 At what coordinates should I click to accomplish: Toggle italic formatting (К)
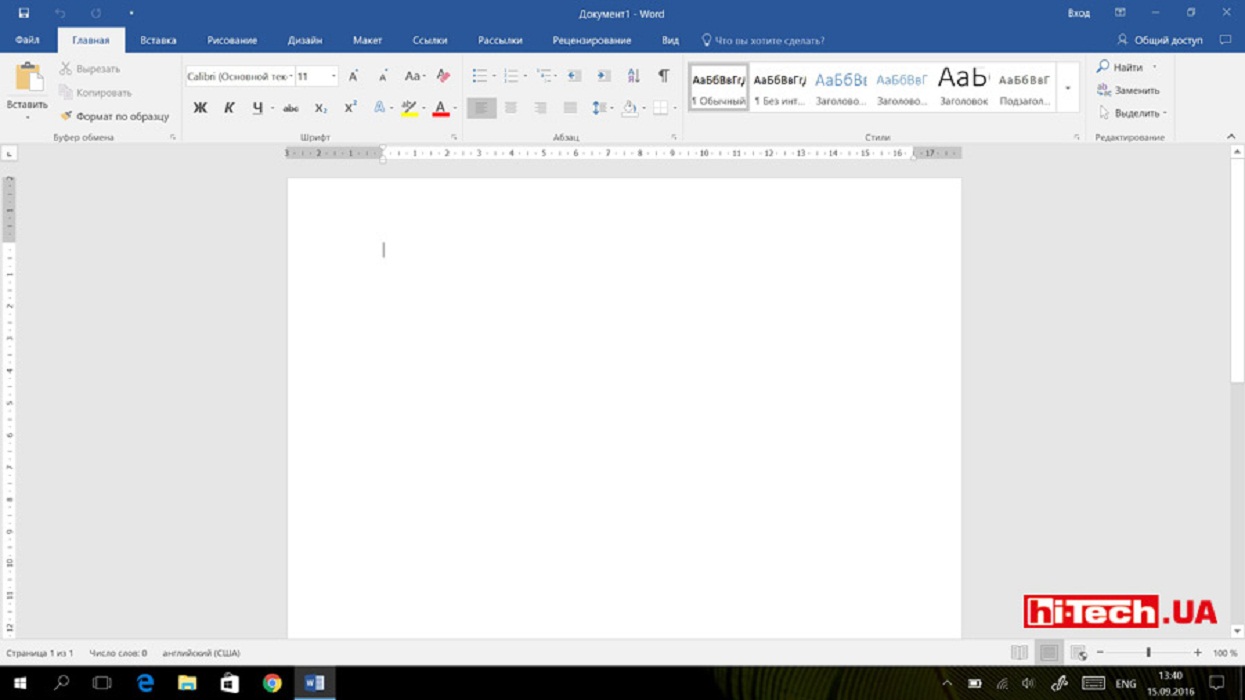(x=229, y=108)
